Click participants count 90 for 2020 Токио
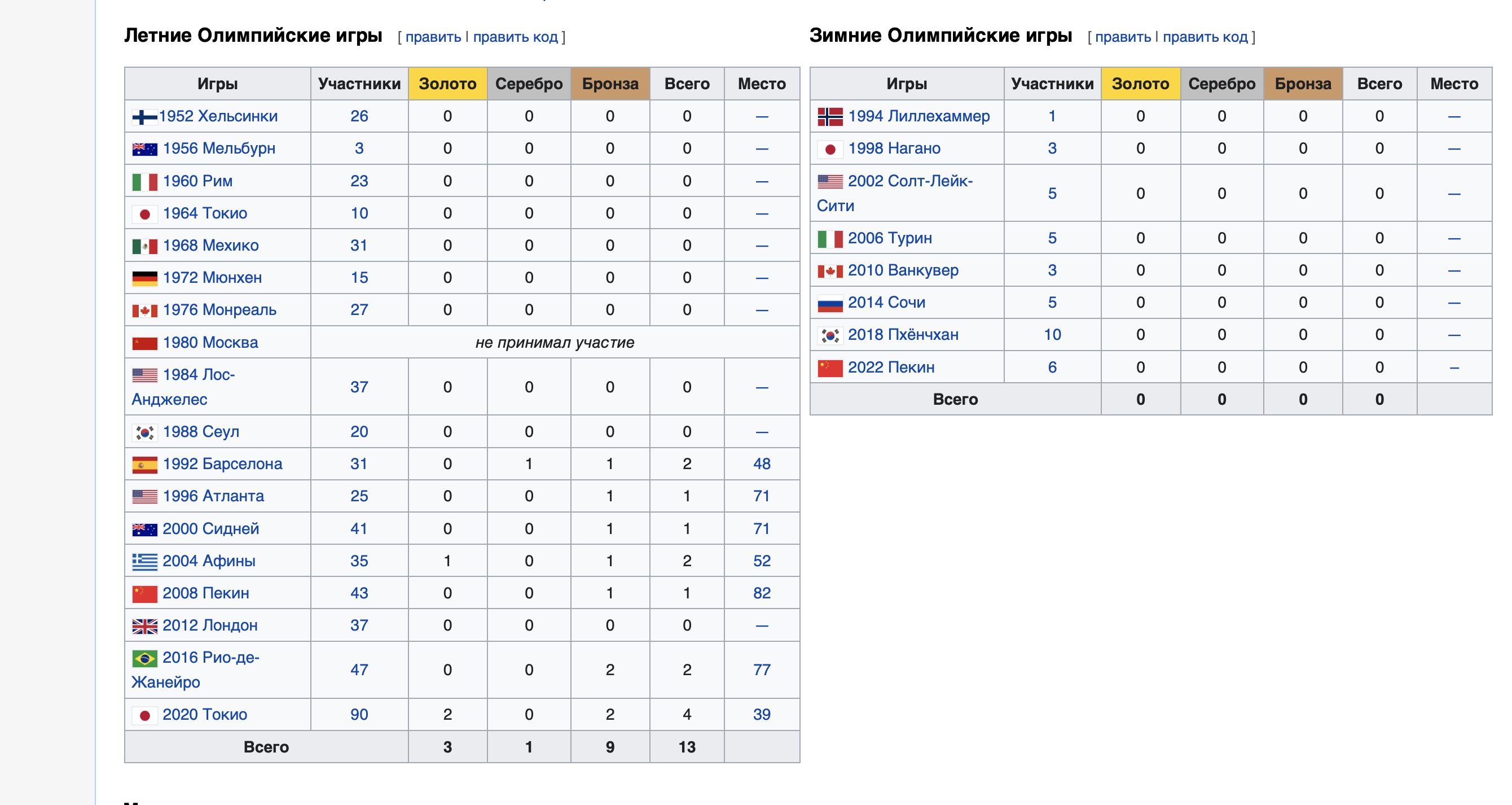 (359, 715)
